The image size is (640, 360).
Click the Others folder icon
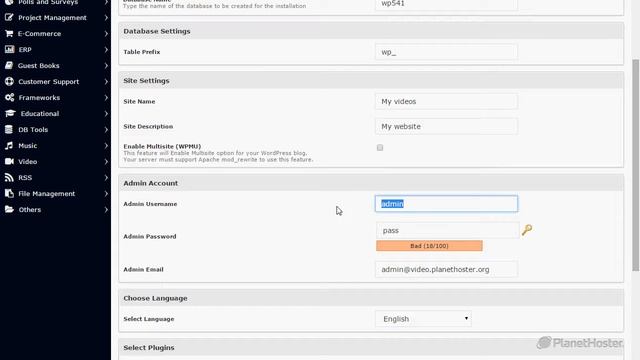pyautogui.click(x=9, y=209)
